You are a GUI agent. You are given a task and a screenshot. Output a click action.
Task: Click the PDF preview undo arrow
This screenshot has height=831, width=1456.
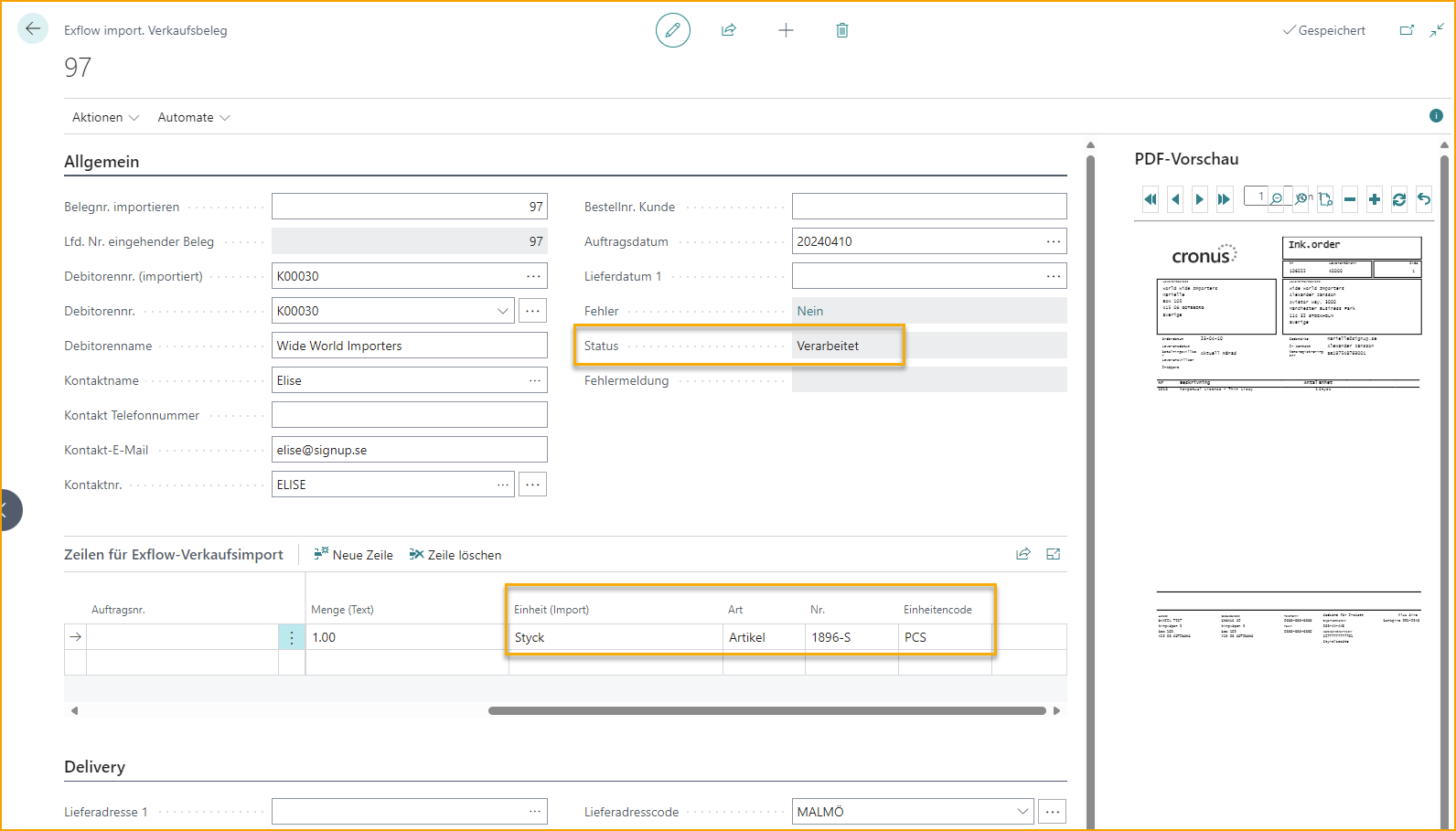(x=1424, y=199)
